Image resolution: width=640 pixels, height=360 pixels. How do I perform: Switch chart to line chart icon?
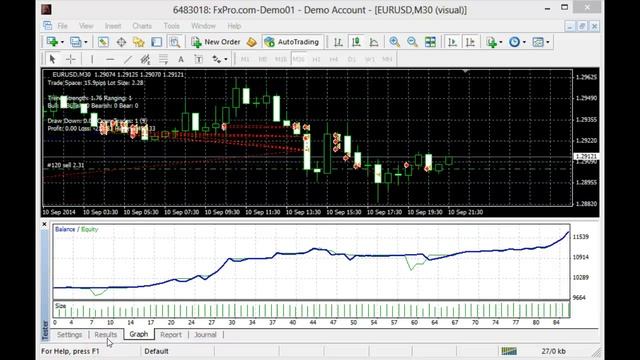pyautogui.click(x=374, y=42)
